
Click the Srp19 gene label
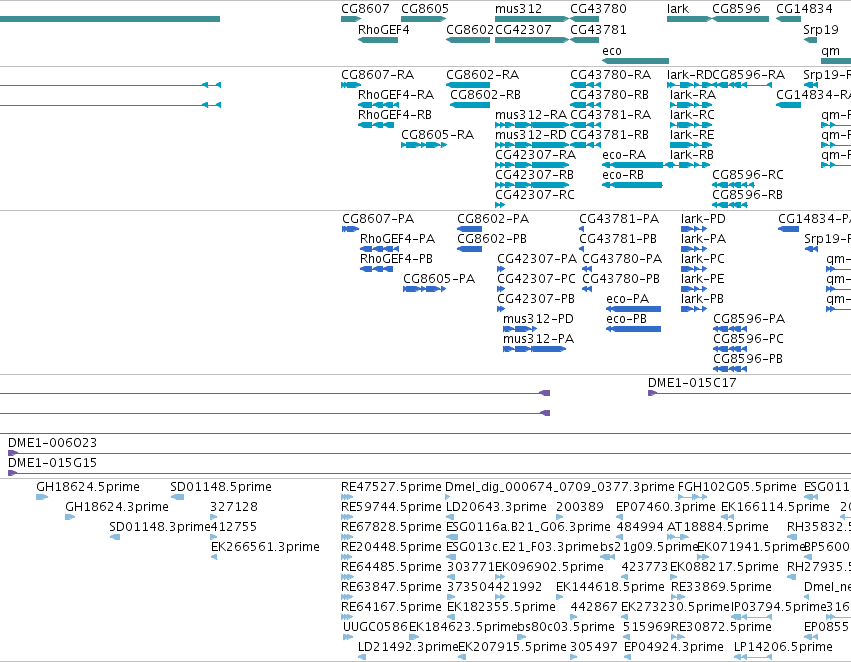(x=821, y=30)
